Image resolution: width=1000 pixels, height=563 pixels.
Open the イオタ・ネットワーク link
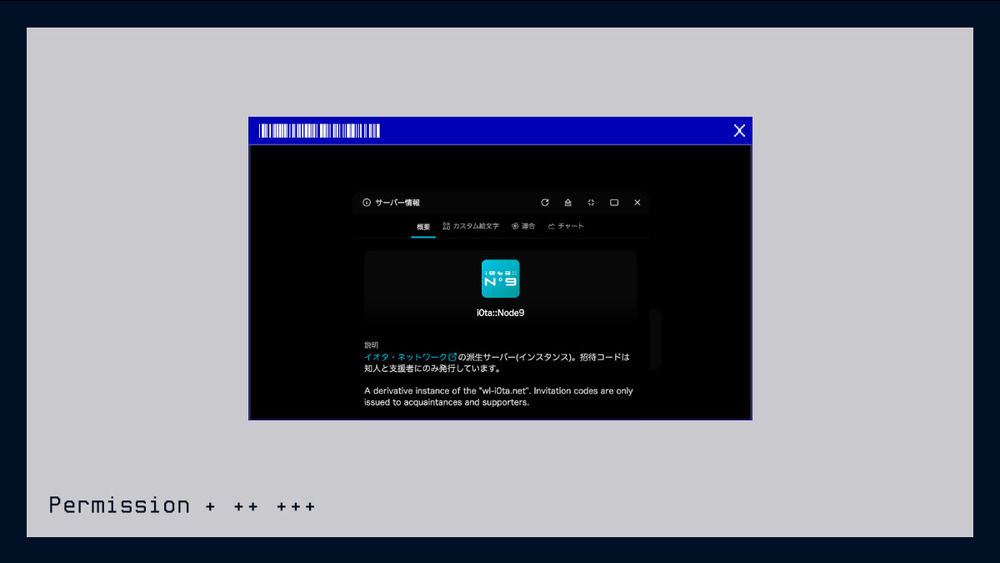tap(405, 356)
